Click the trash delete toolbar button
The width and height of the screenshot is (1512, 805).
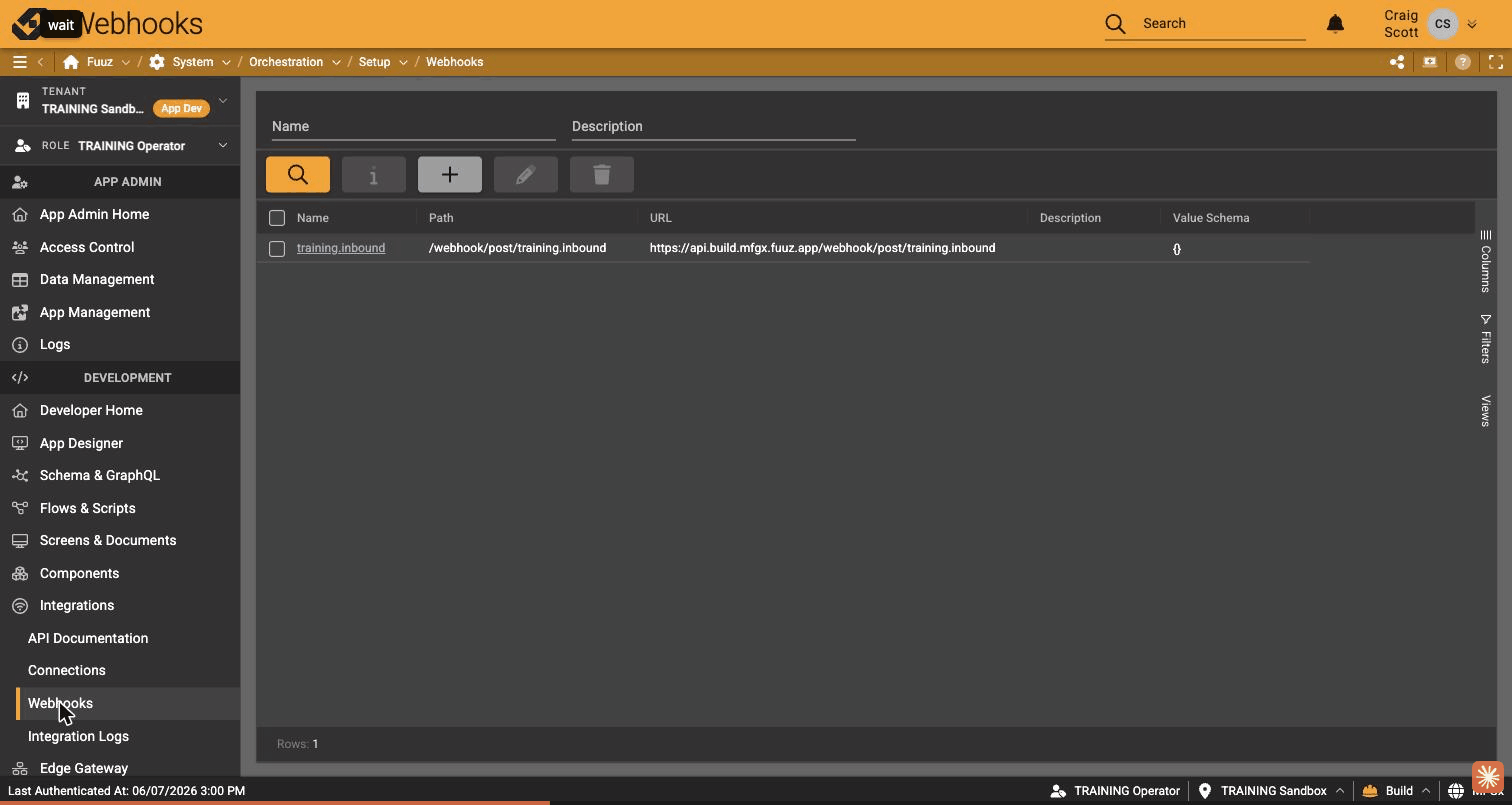pyautogui.click(x=602, y=175)
